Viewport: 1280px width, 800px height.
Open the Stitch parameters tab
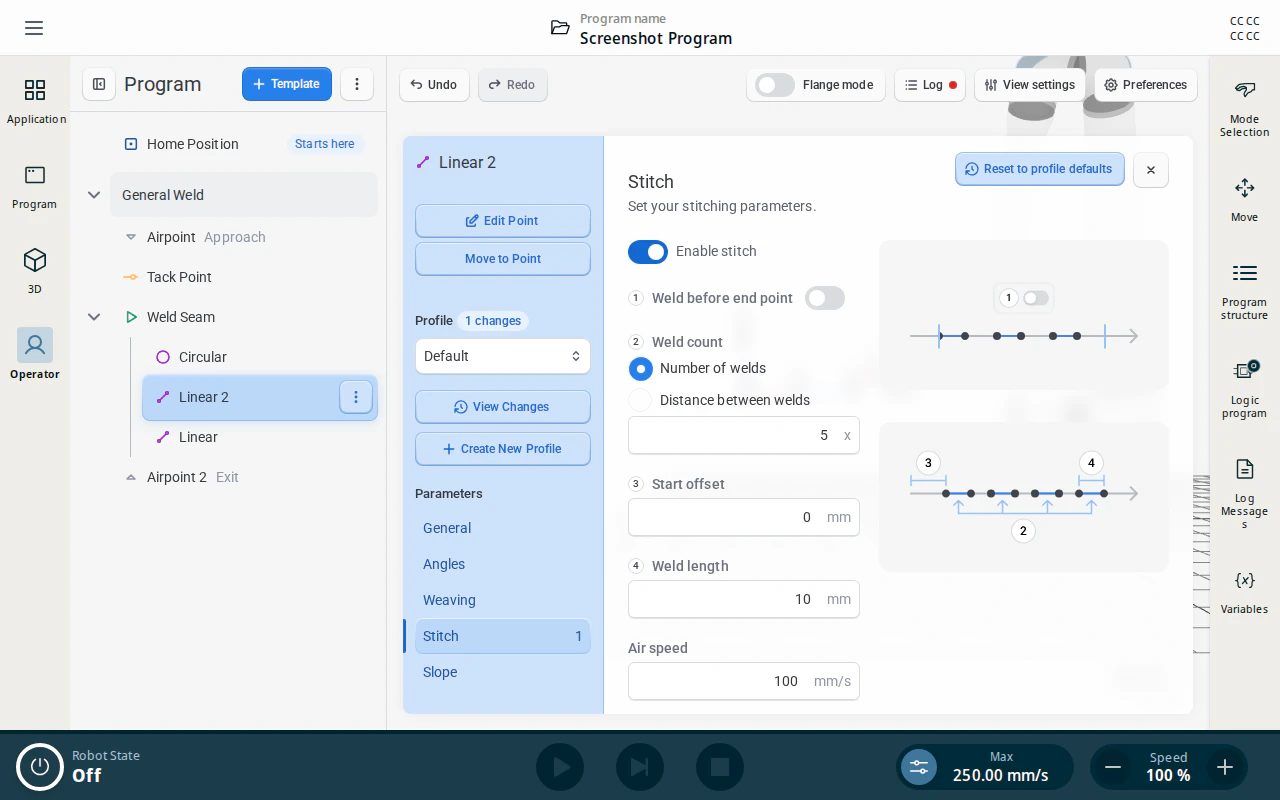tap(503, 636)
